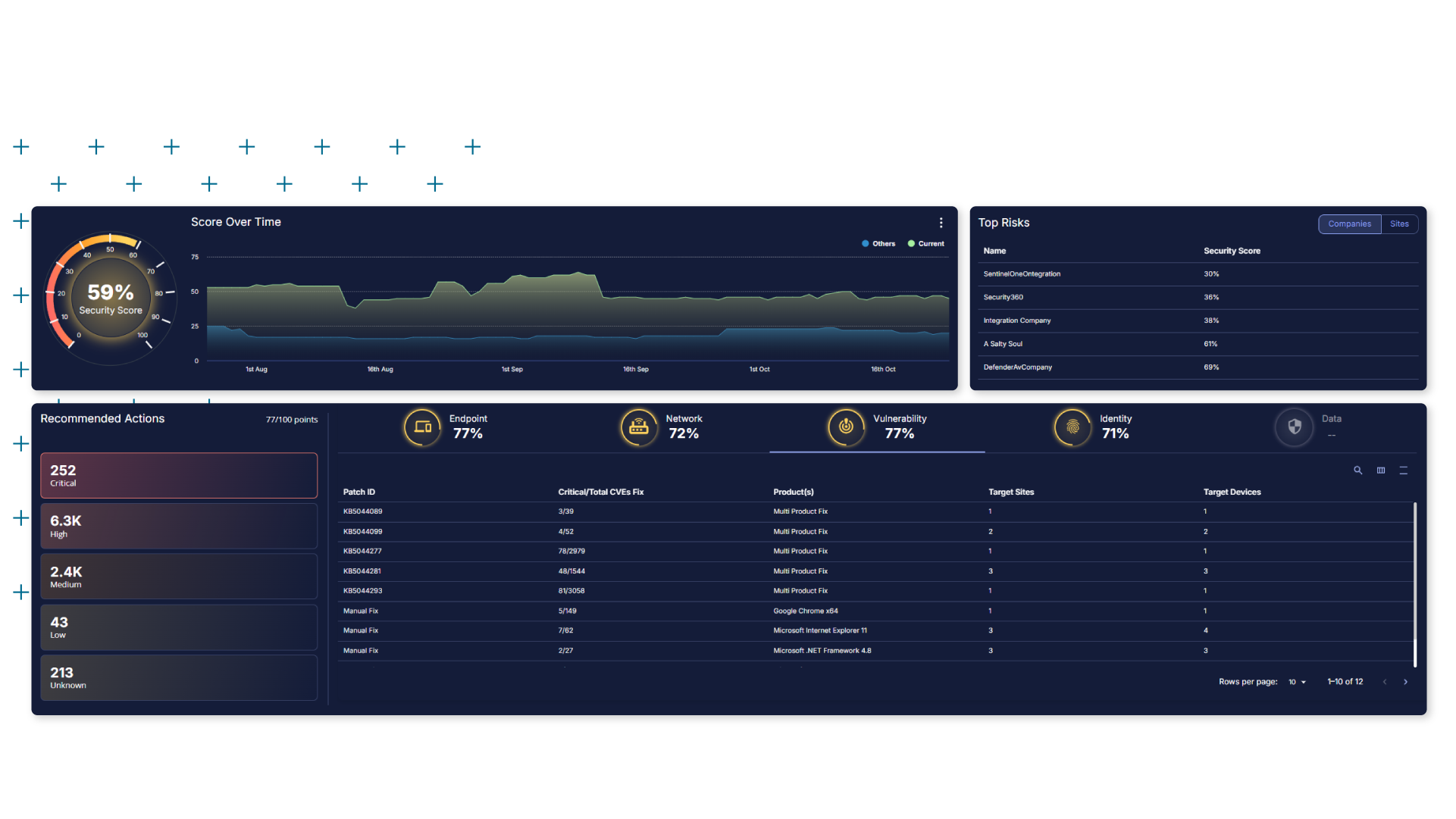Image resolution: width=1456 pixels, height=819 pixels.
Task: Toggle Top Risks to Sites view
Action: point(1399,224)
